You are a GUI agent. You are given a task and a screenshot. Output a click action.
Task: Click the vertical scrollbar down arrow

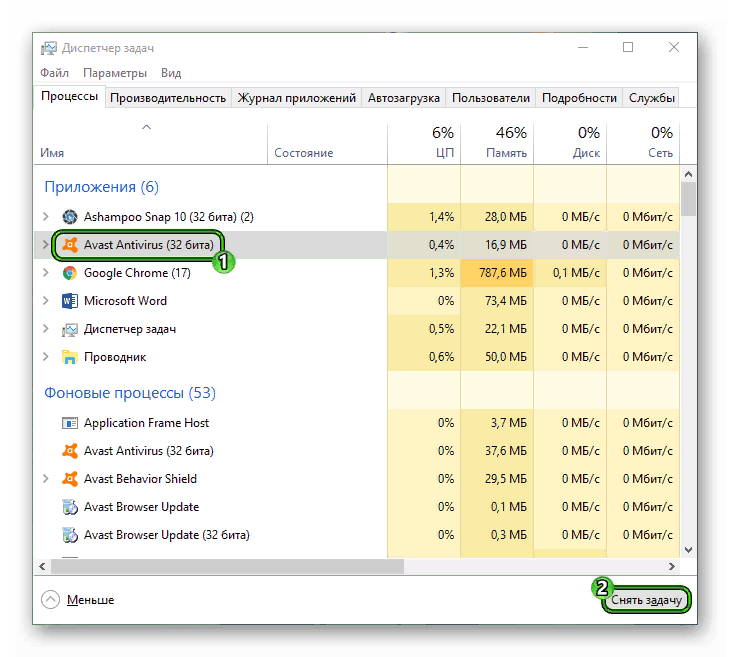coord(688,550)
